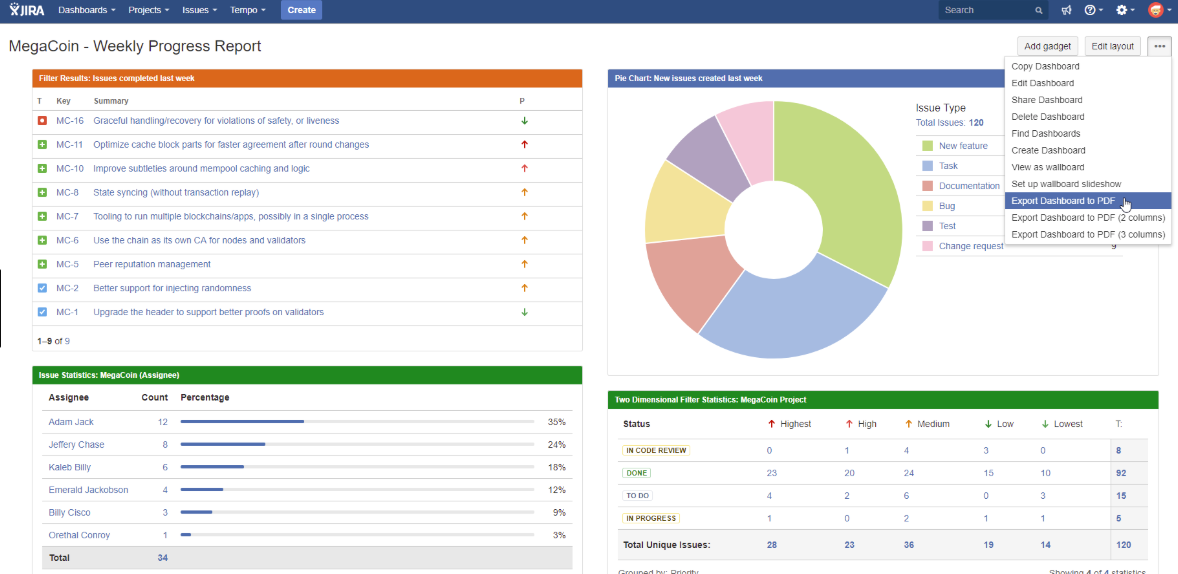Click the green New feature legend swatch
1178x574 pixels.
click(927, 146)
